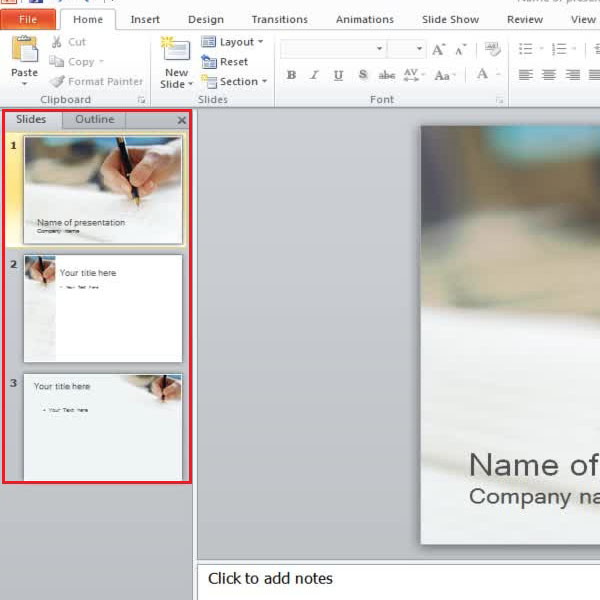The image size is (600, 600).
Task: Switch to the Insert ribbon tab
Action: [x=145, y=20]
